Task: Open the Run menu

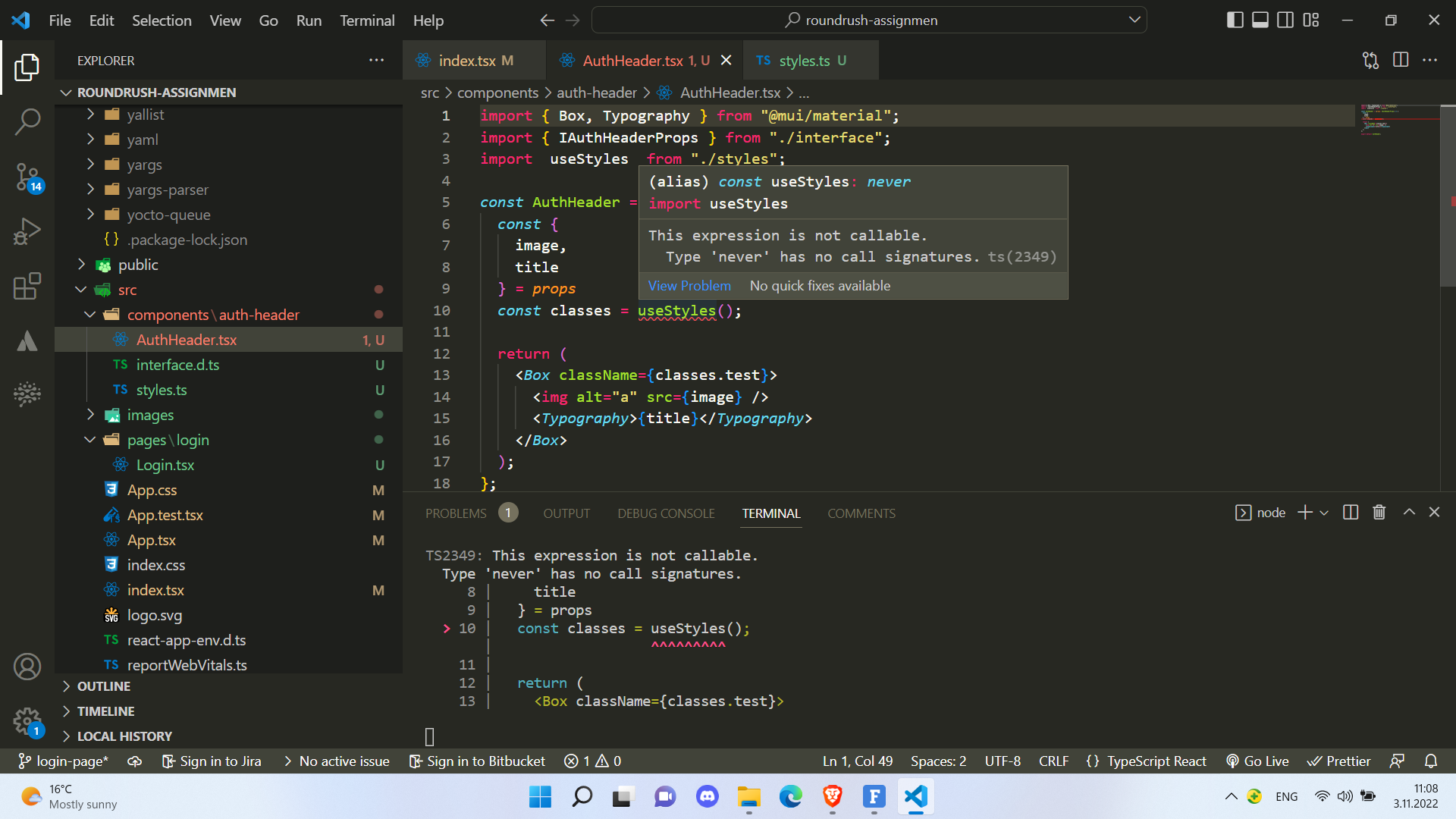Action: click(309, 20)
